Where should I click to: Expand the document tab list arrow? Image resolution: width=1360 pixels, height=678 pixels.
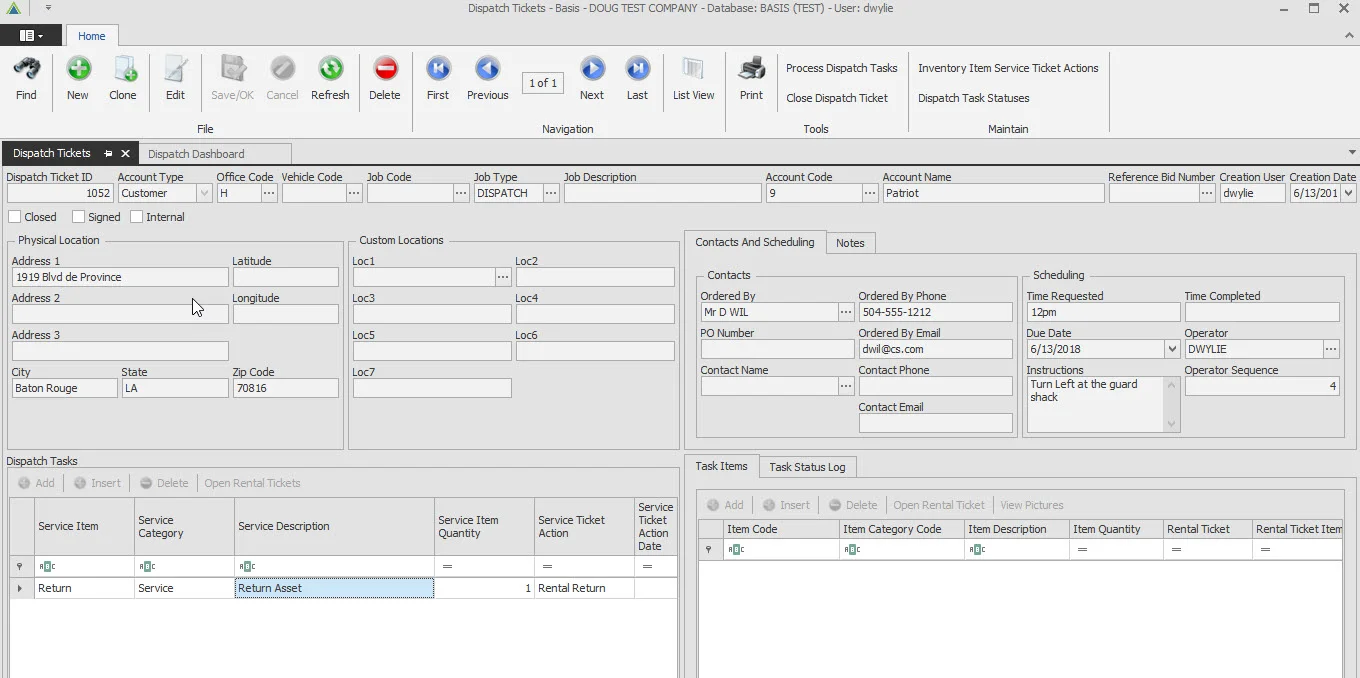coord(1352,153)
